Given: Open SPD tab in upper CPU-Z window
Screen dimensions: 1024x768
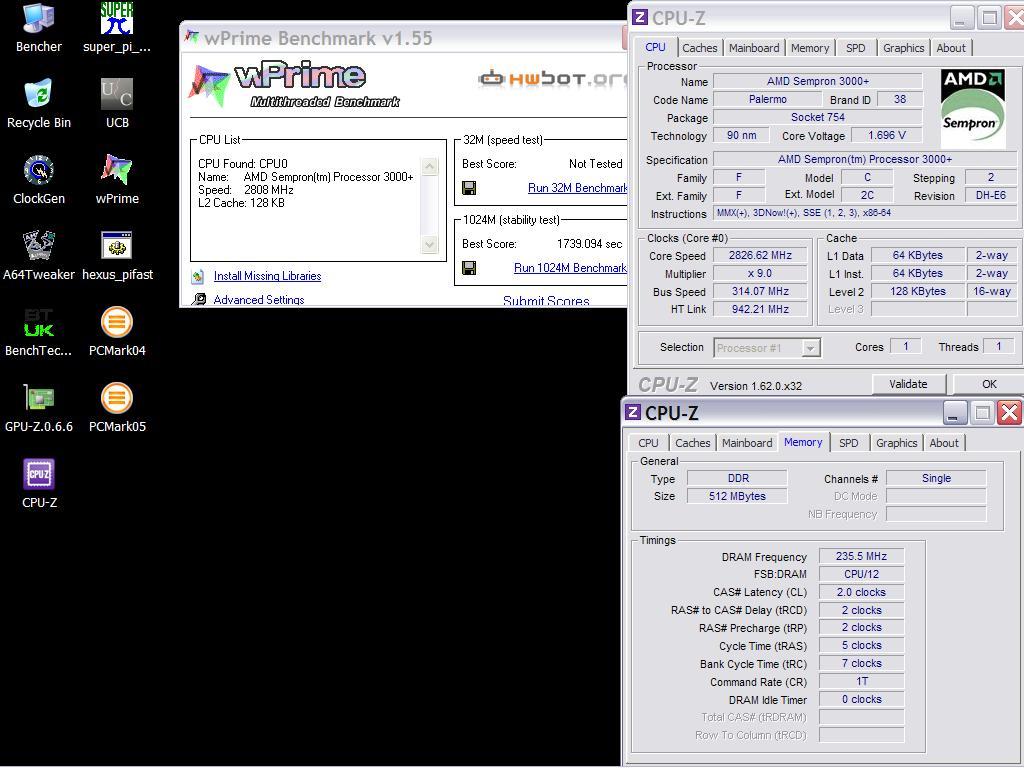Looking at the screenshot, I should click(856, 48).
